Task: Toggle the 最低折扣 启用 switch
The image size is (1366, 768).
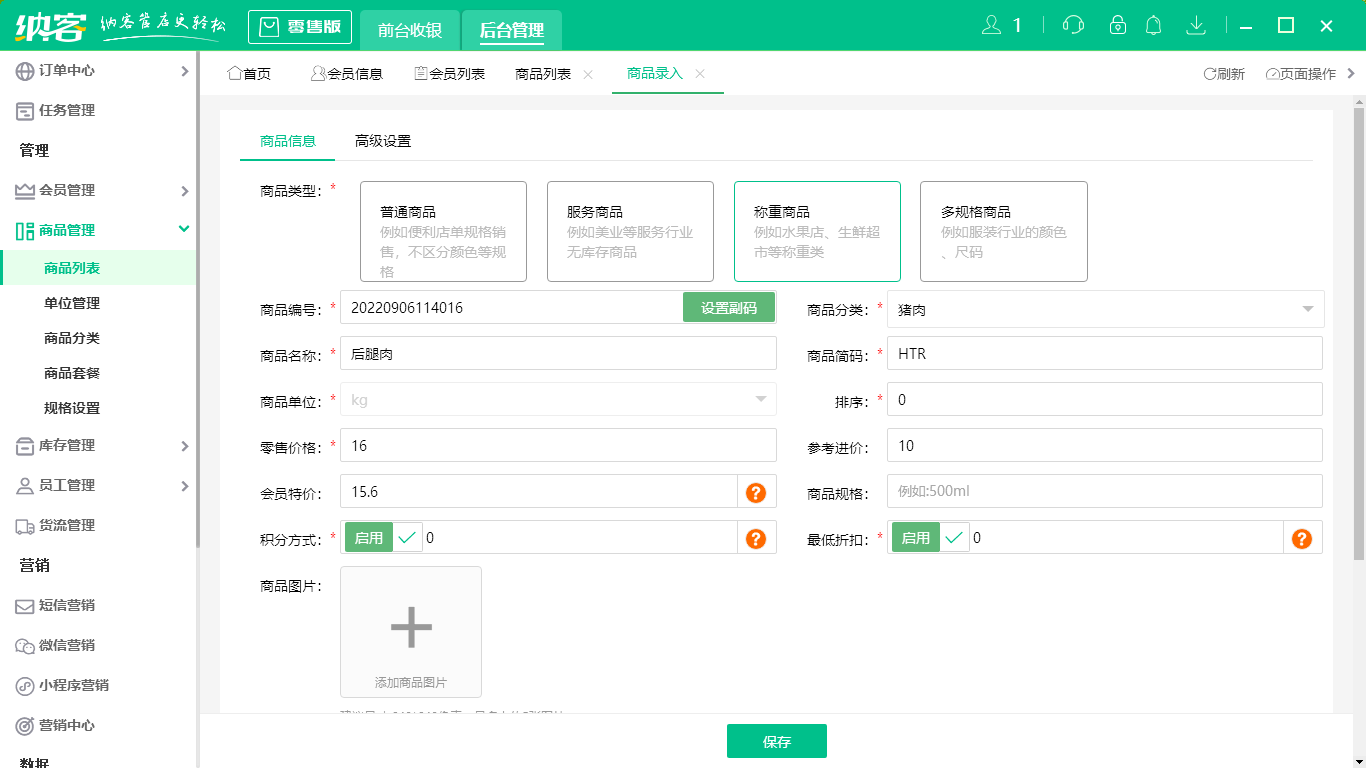Action: tap(930, 538)
